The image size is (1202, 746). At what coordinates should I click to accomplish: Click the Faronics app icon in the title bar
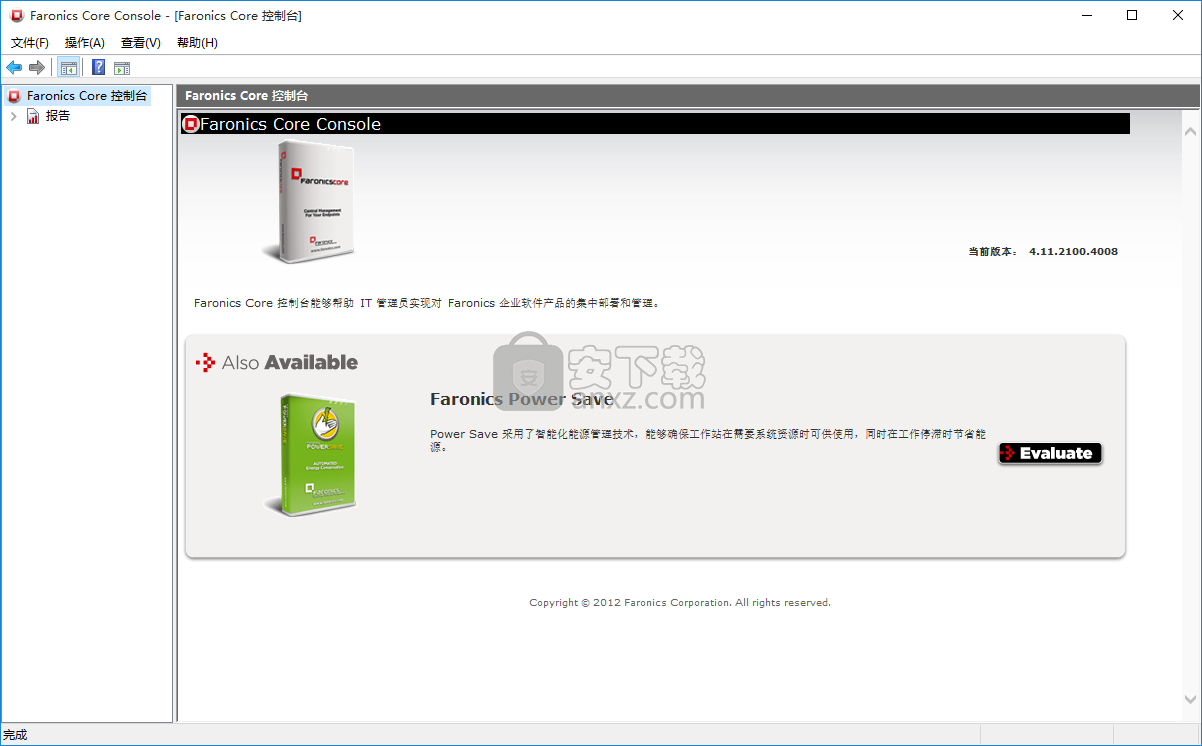(16, 15)
